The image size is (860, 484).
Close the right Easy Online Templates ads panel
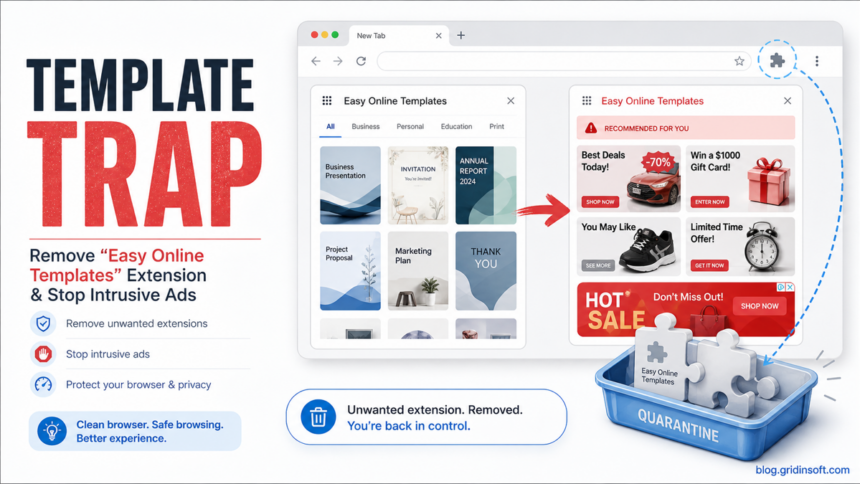(x=787, y=101)
